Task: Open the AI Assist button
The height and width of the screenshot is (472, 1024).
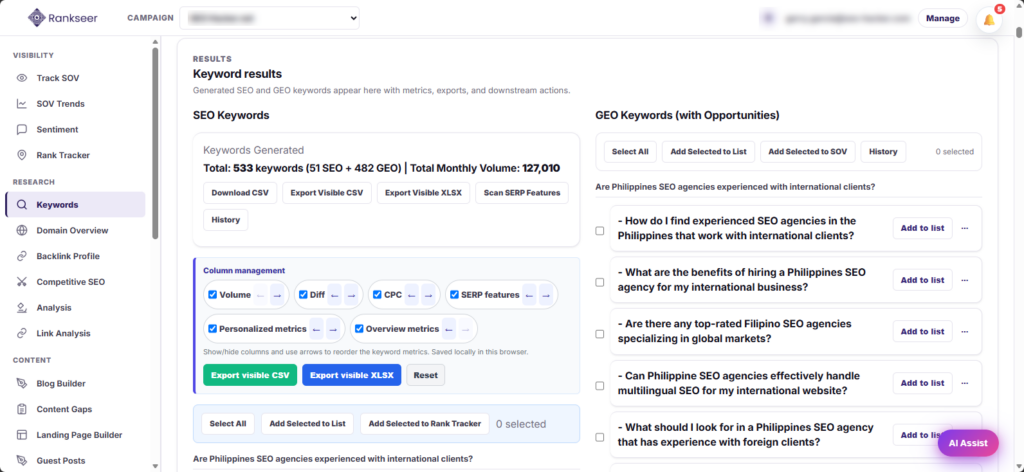Action: click(x=968, y=443)
